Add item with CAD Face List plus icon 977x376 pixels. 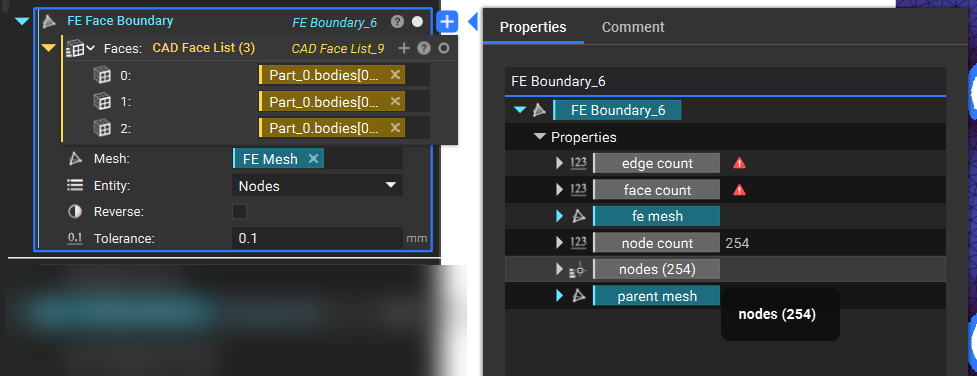[404, 48]
